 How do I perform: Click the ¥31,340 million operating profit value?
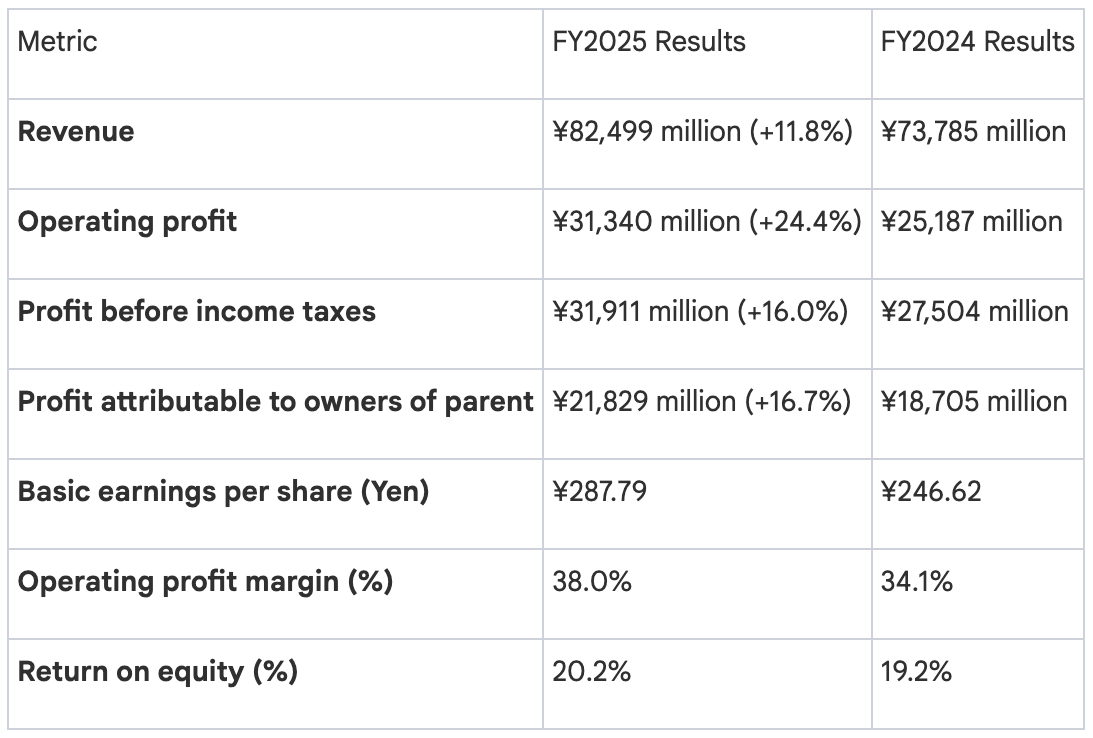coord(706,221)
